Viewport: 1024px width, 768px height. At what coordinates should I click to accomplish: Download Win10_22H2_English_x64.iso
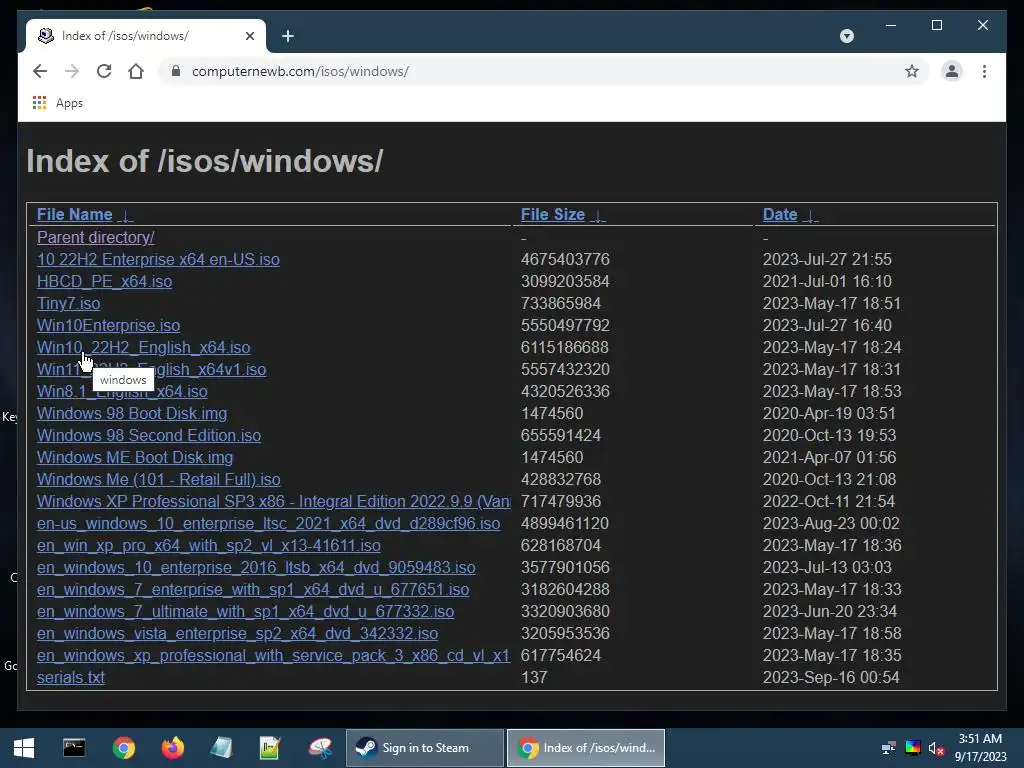coord(144,347)
